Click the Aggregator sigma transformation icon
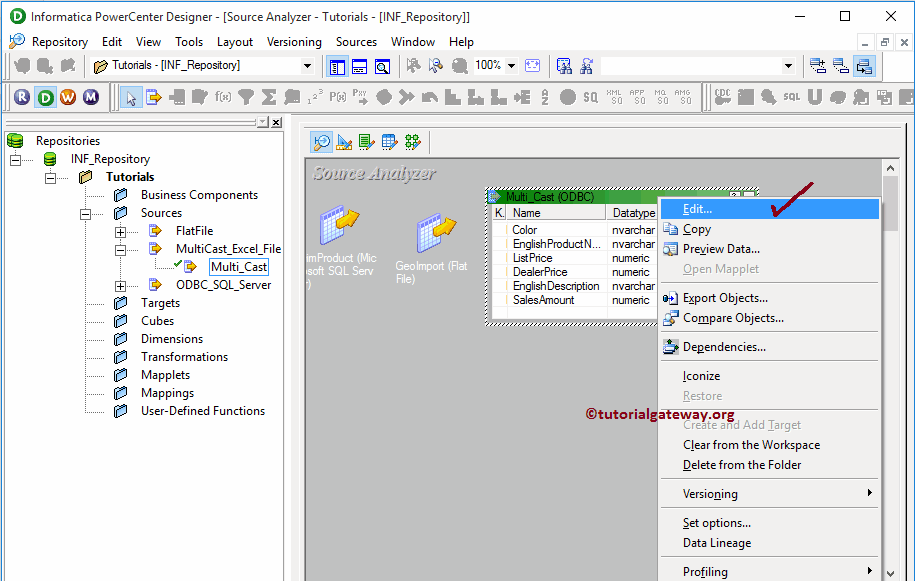 coord(270,97)
